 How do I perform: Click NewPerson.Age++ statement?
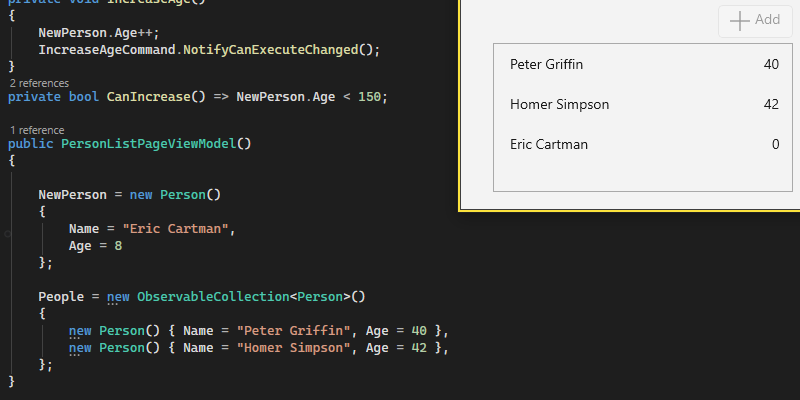(99, 33)
